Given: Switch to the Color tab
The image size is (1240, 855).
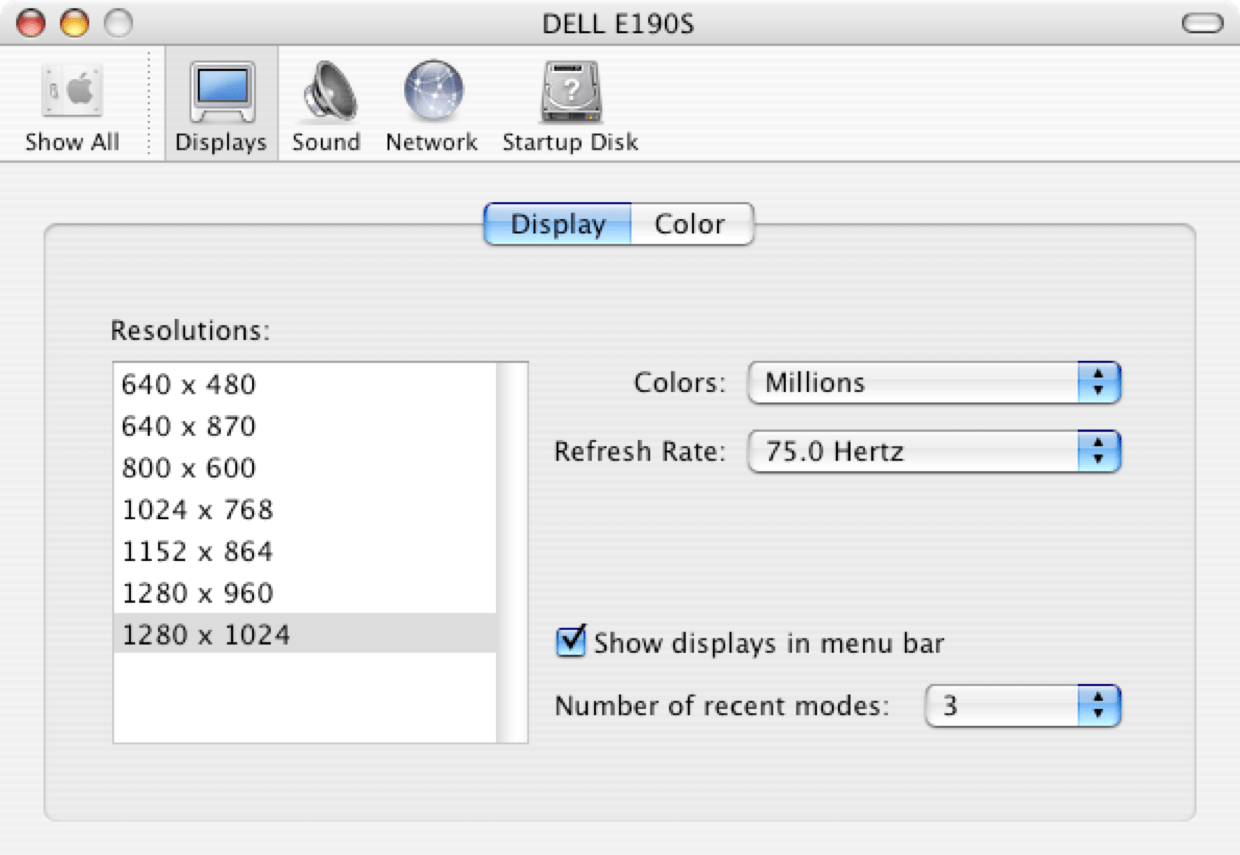Looking at the screenshot, I should click(x=691, y=224).
